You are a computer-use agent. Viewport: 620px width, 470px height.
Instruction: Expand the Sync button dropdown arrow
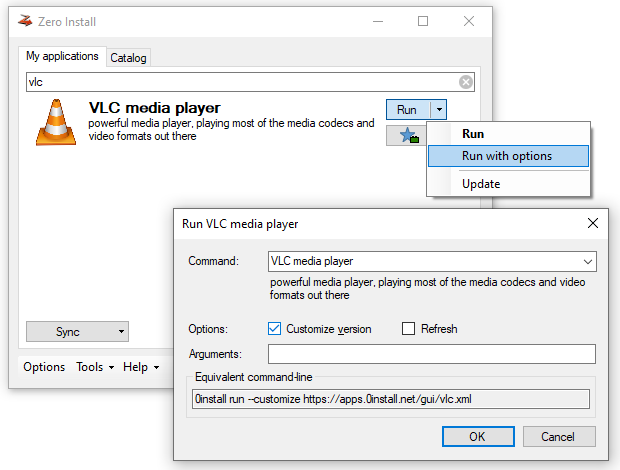coord(121,332)
